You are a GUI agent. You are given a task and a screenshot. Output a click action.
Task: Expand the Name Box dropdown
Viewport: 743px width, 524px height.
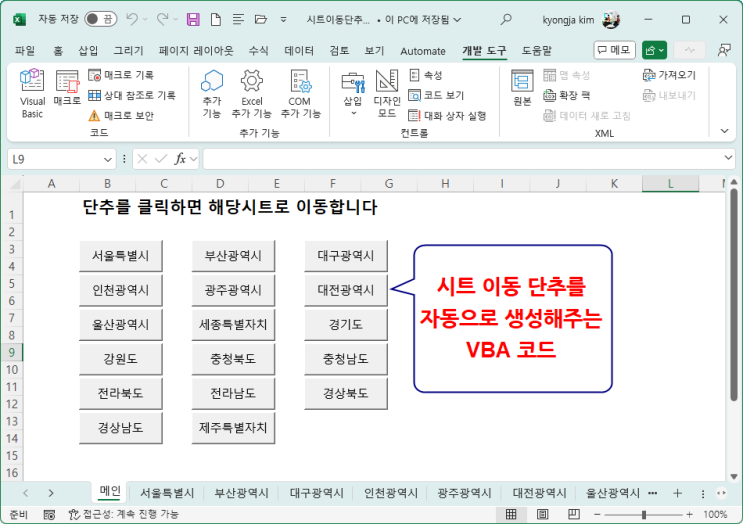tap(108, 160)
